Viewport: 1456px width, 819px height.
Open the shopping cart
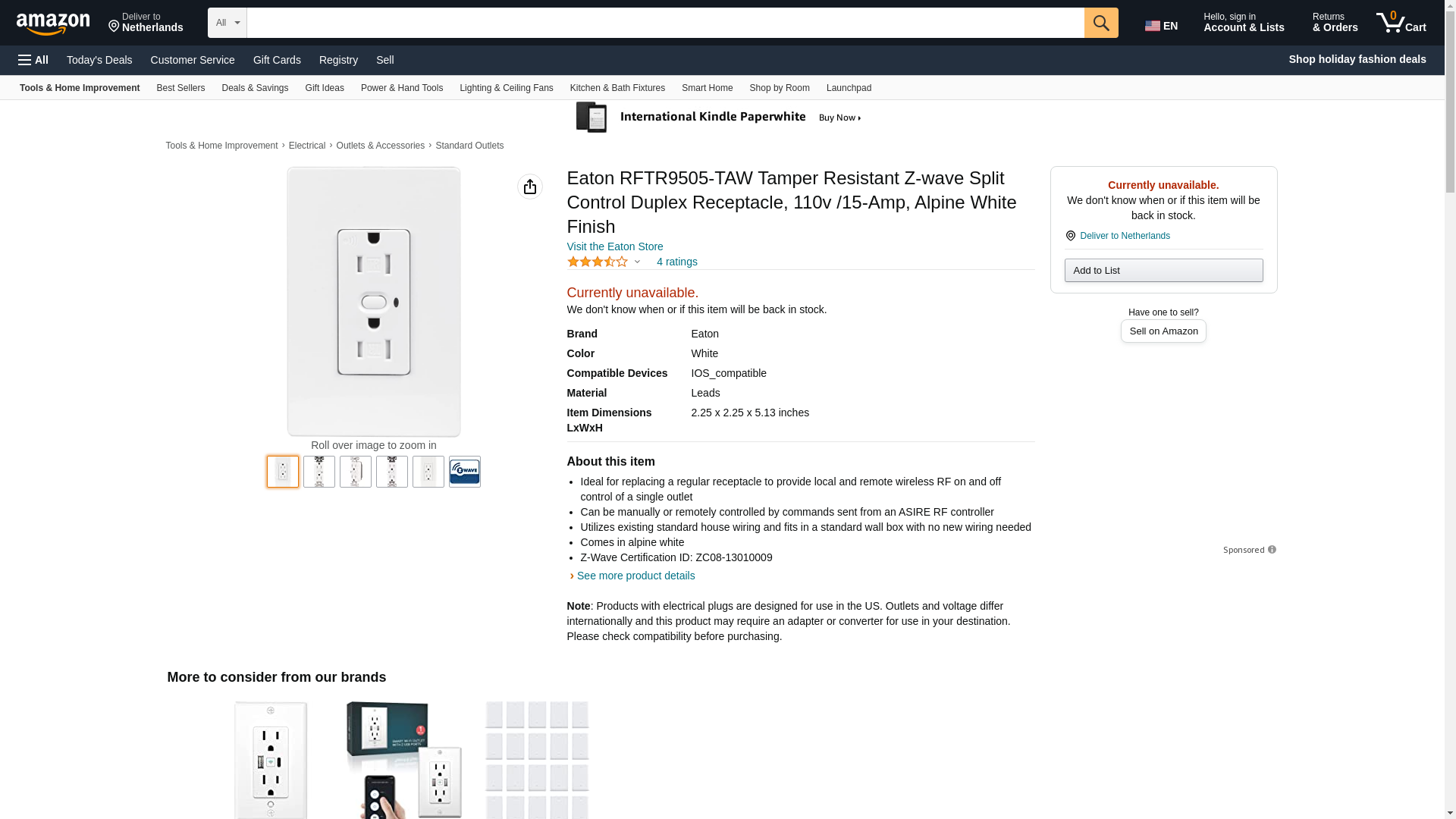click(1401, 23)
